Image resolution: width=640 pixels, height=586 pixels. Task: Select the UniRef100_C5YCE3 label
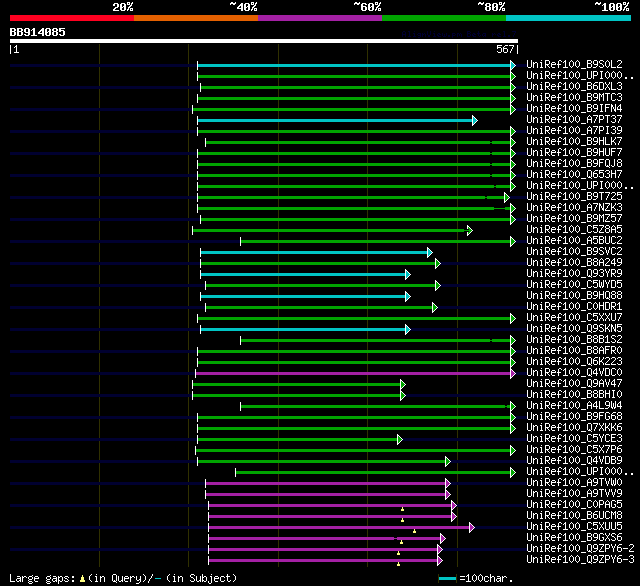point(574,439)
